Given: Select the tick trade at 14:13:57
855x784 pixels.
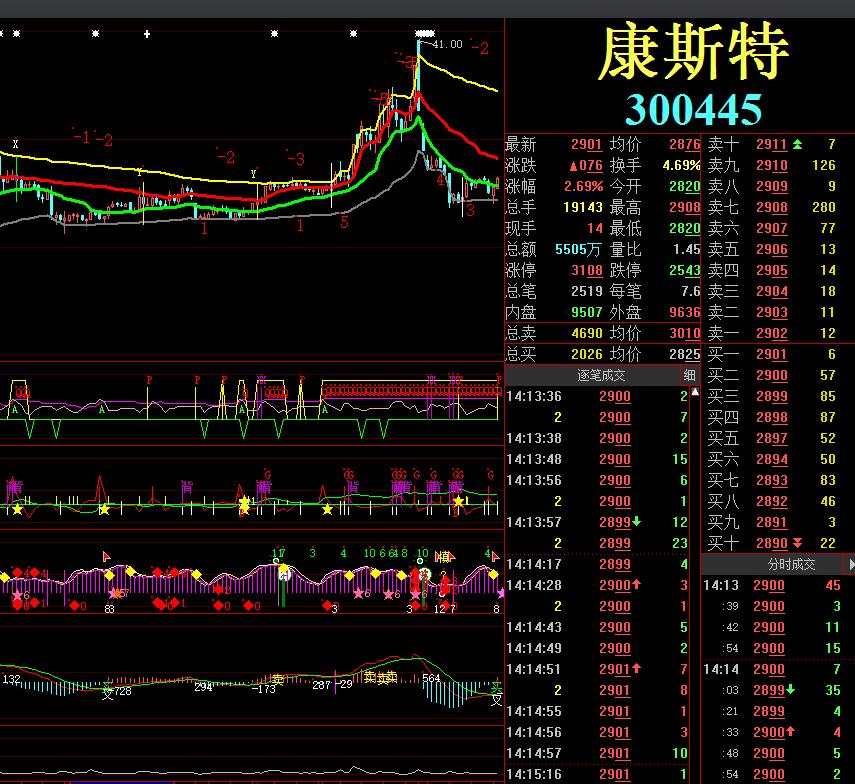Looking at the screenshot, I should point(597,522).
